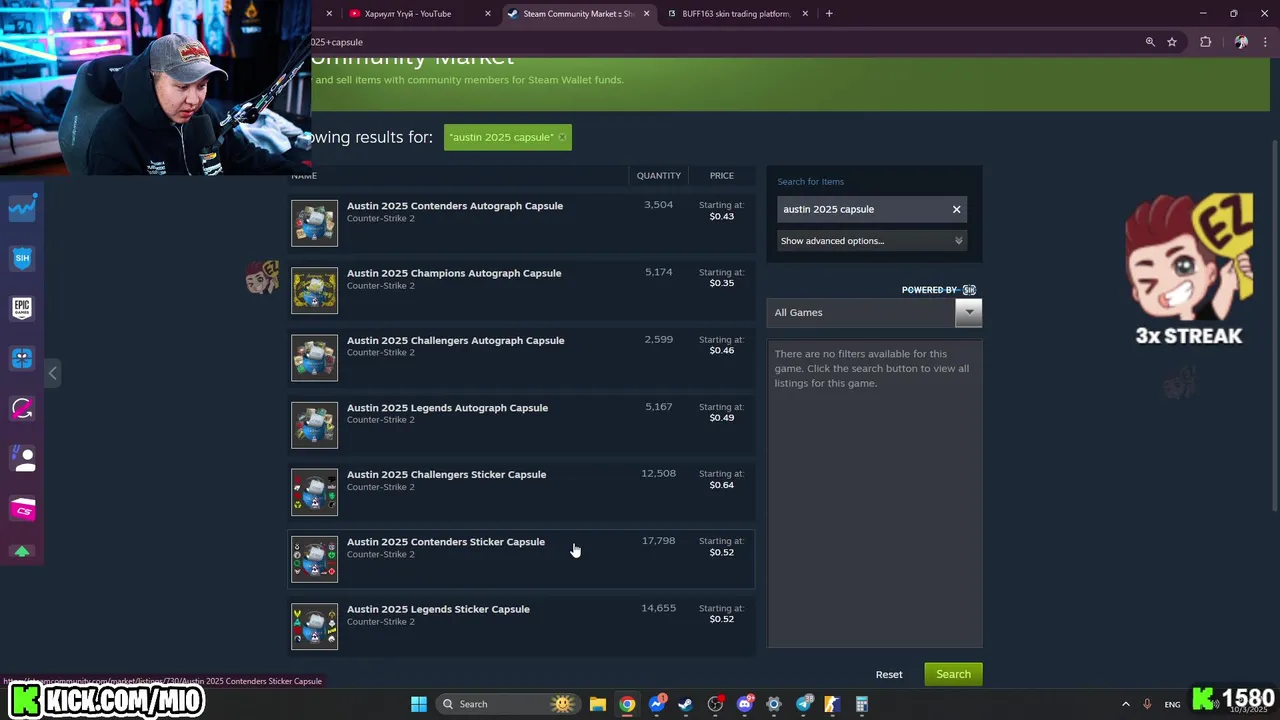Open the Chrome extensions puzzle icon
The width and height of the screenshot is (1280, 720).
[x=1205, y=42]
